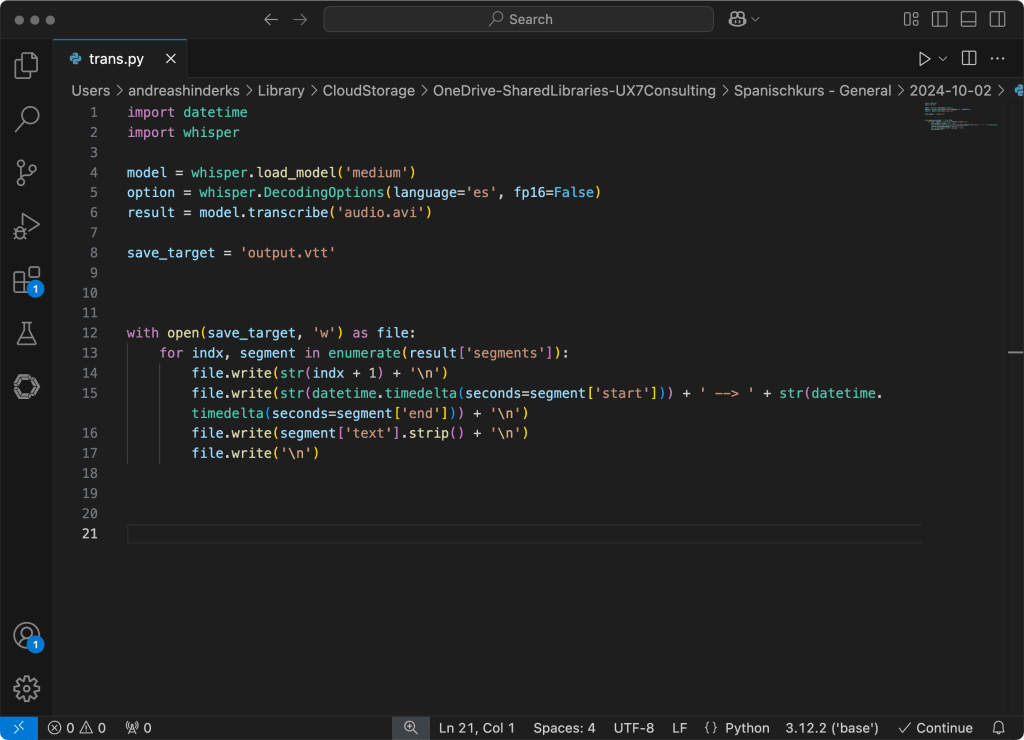
Task: Click the Library breadcrumb item
Action: tap(280, 91)
